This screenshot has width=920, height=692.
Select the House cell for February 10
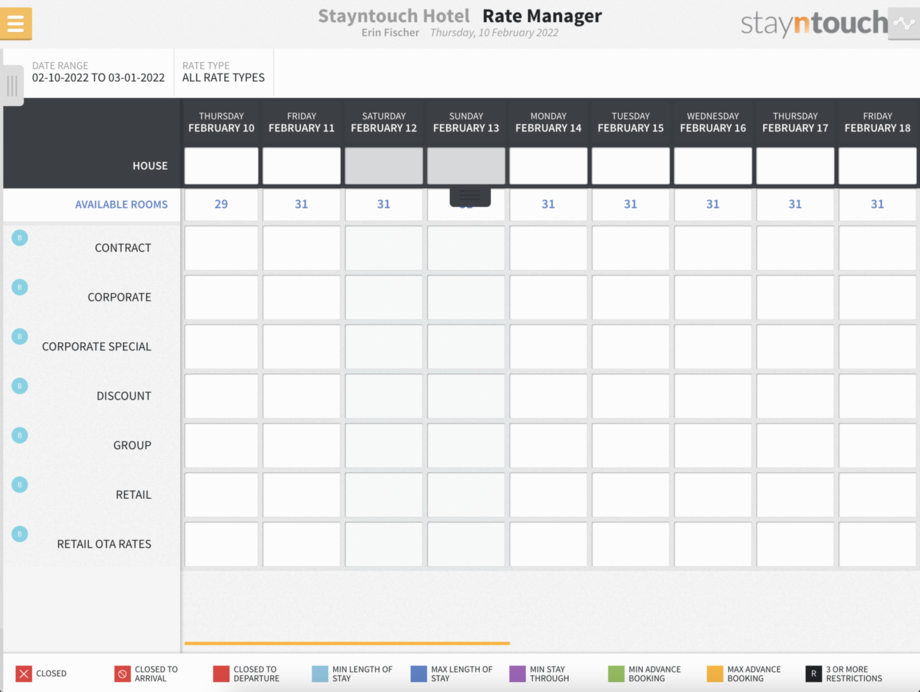click(221, 166)
